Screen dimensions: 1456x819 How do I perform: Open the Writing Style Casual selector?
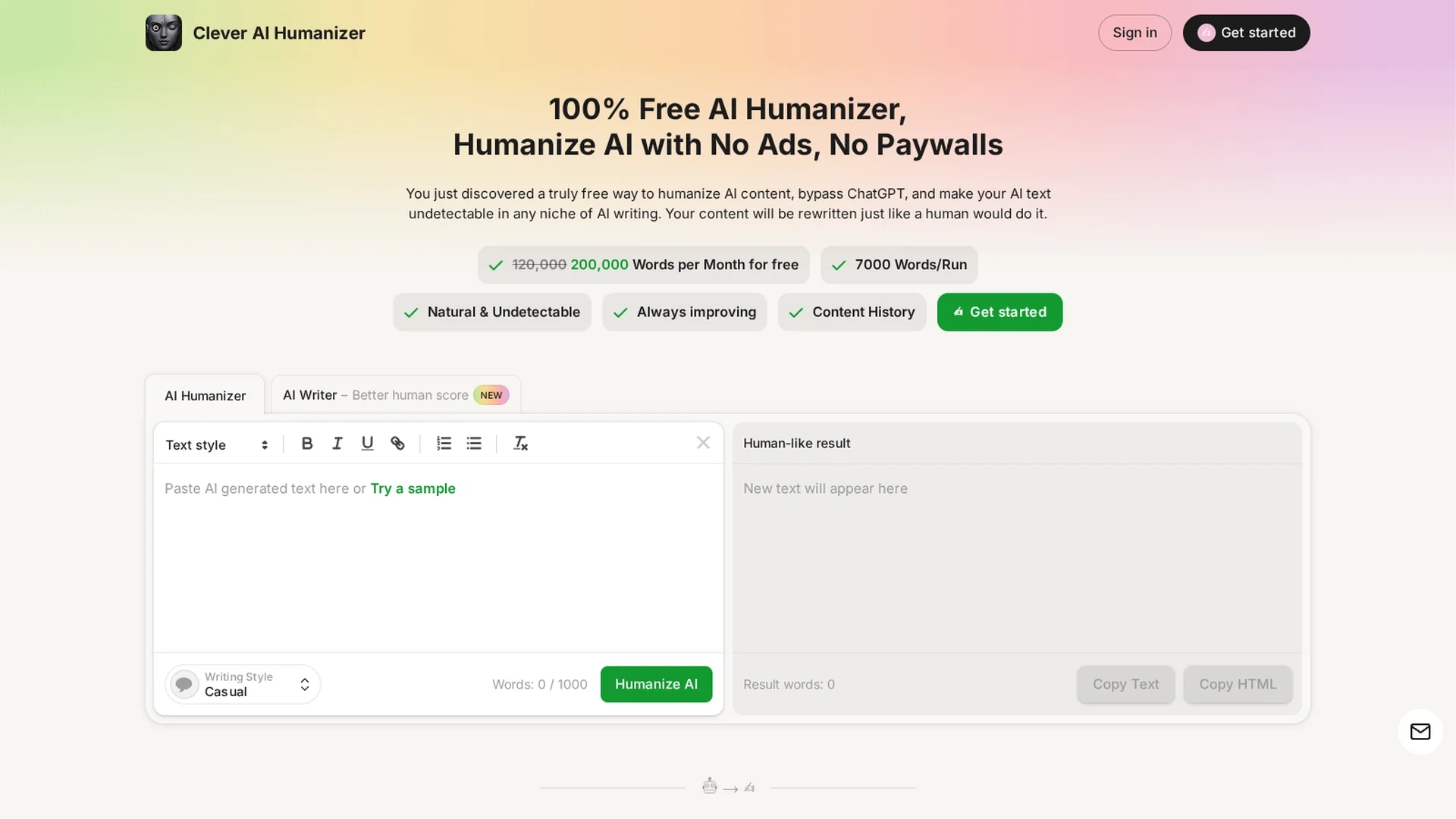(x=243, y=684)
